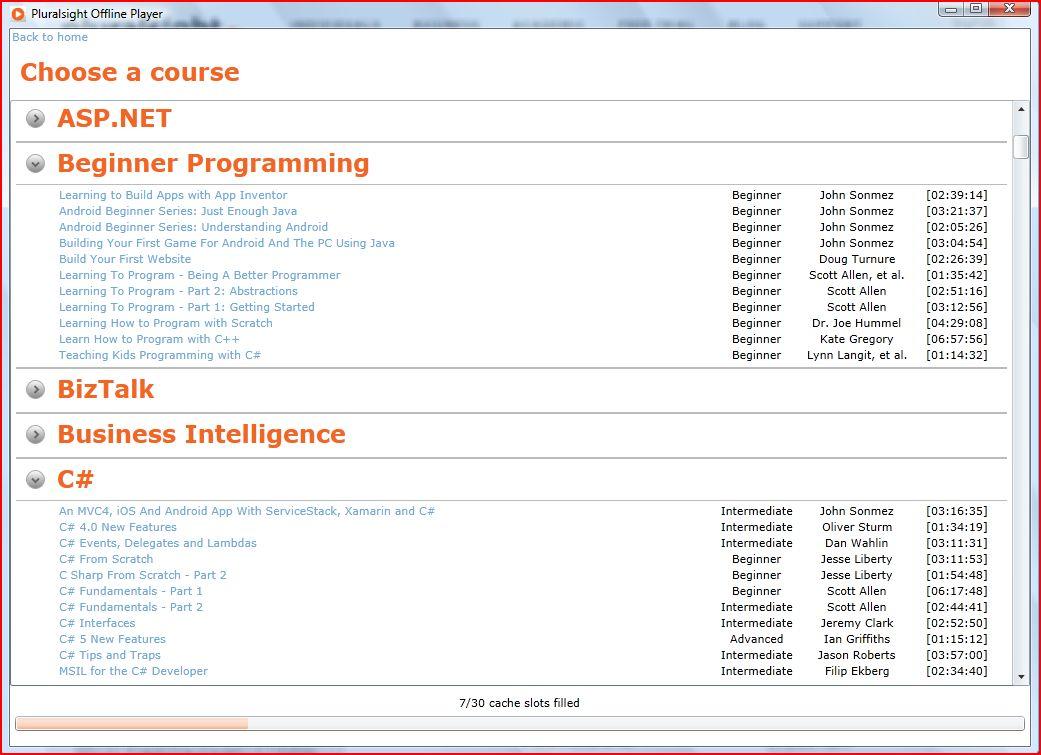Open Android Beginner Series: Just Enough Java

point(178,211)
